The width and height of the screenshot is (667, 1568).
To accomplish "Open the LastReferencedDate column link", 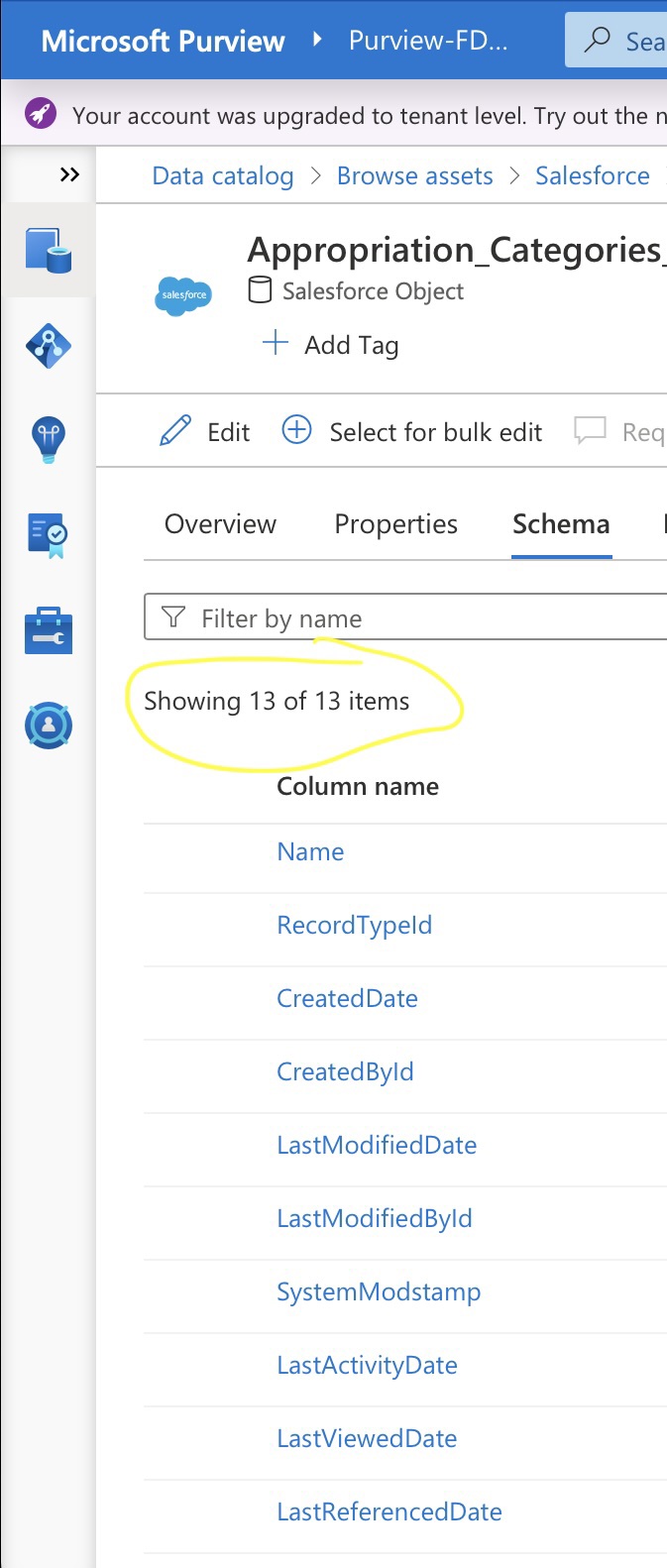I will click(389, 1512).
